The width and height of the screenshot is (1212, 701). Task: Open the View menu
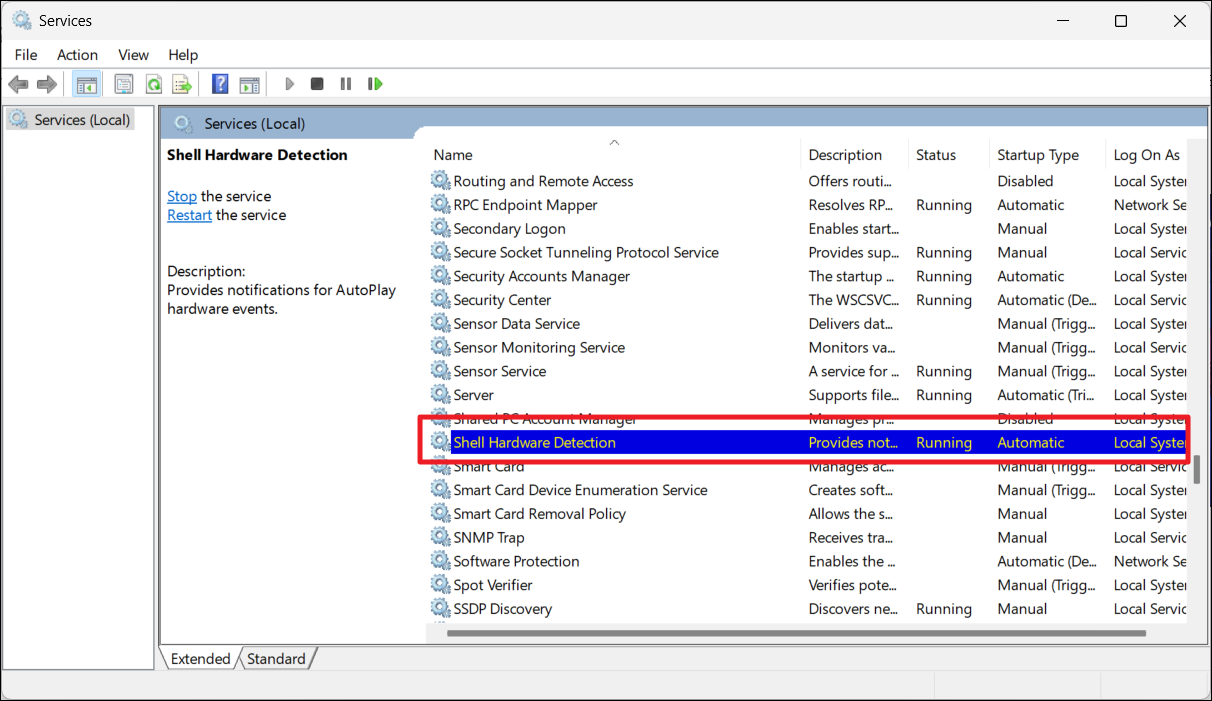133,55
